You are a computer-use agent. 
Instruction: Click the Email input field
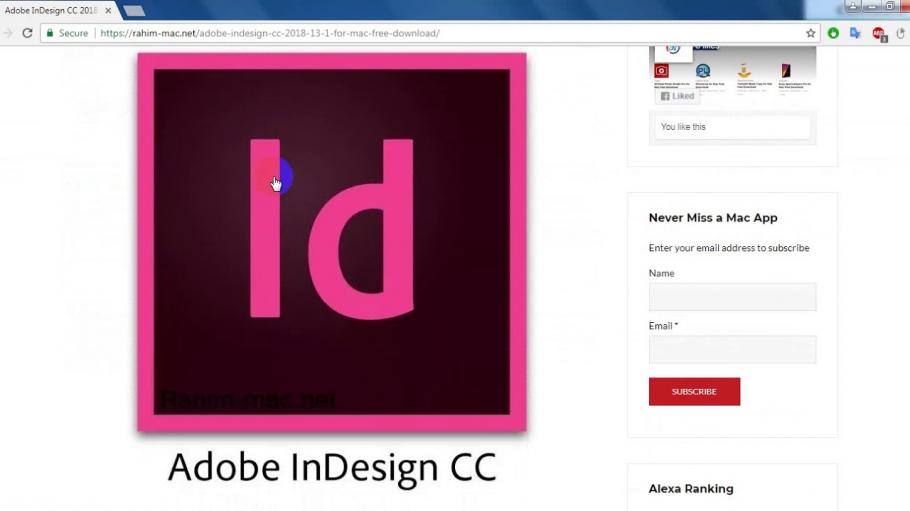pyautogui.click(x=732, y=350)
